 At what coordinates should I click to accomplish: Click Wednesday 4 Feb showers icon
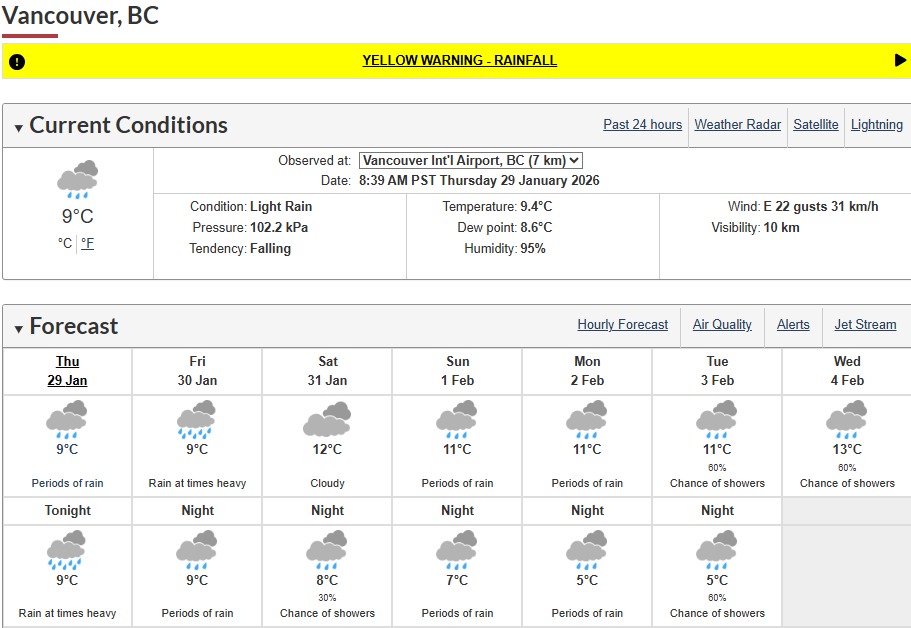coord(847,420)
